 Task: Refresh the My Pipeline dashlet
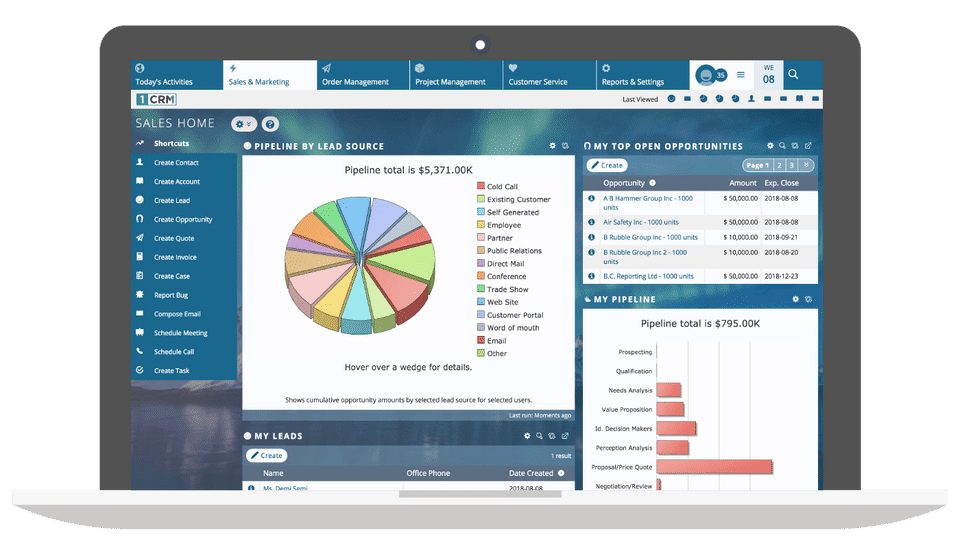[808, 299]
